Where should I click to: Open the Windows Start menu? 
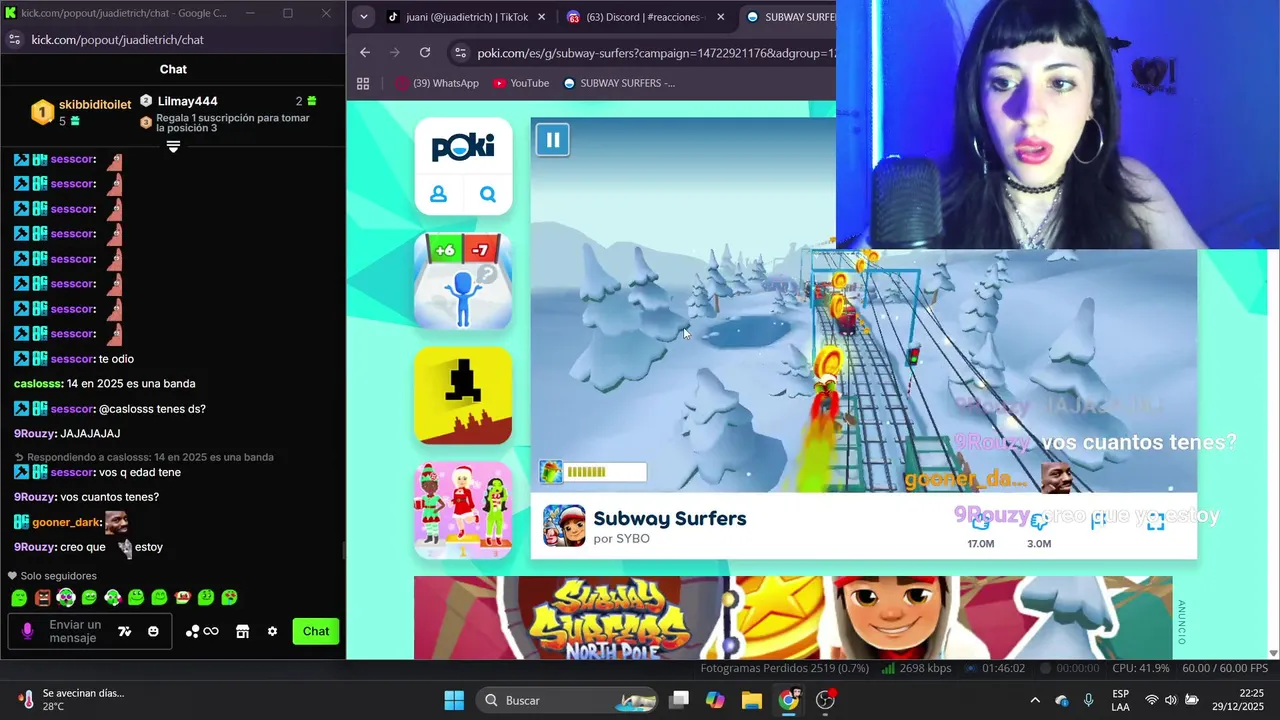tap(454, 700)
